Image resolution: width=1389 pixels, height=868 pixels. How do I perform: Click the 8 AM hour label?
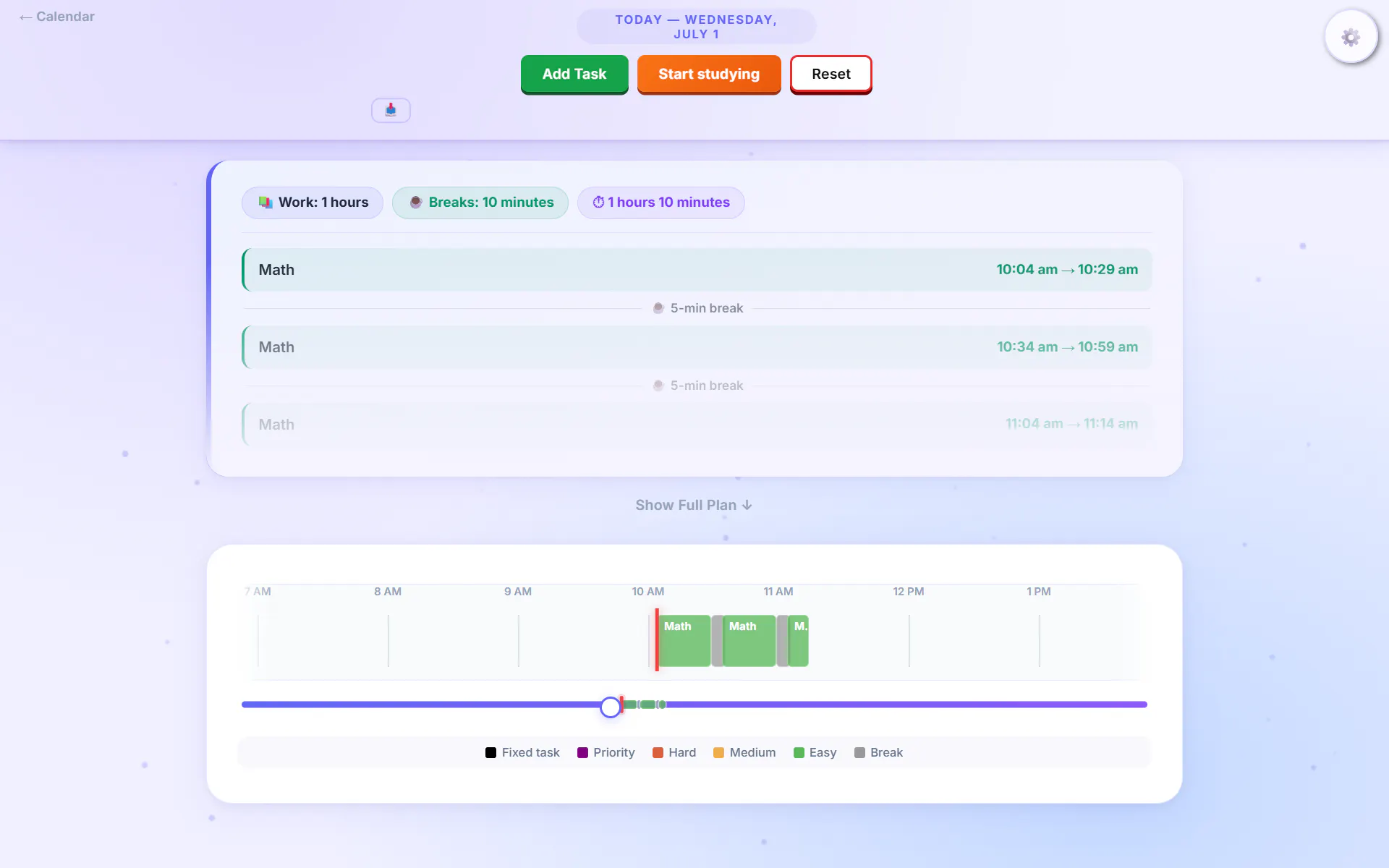[388, 592]
